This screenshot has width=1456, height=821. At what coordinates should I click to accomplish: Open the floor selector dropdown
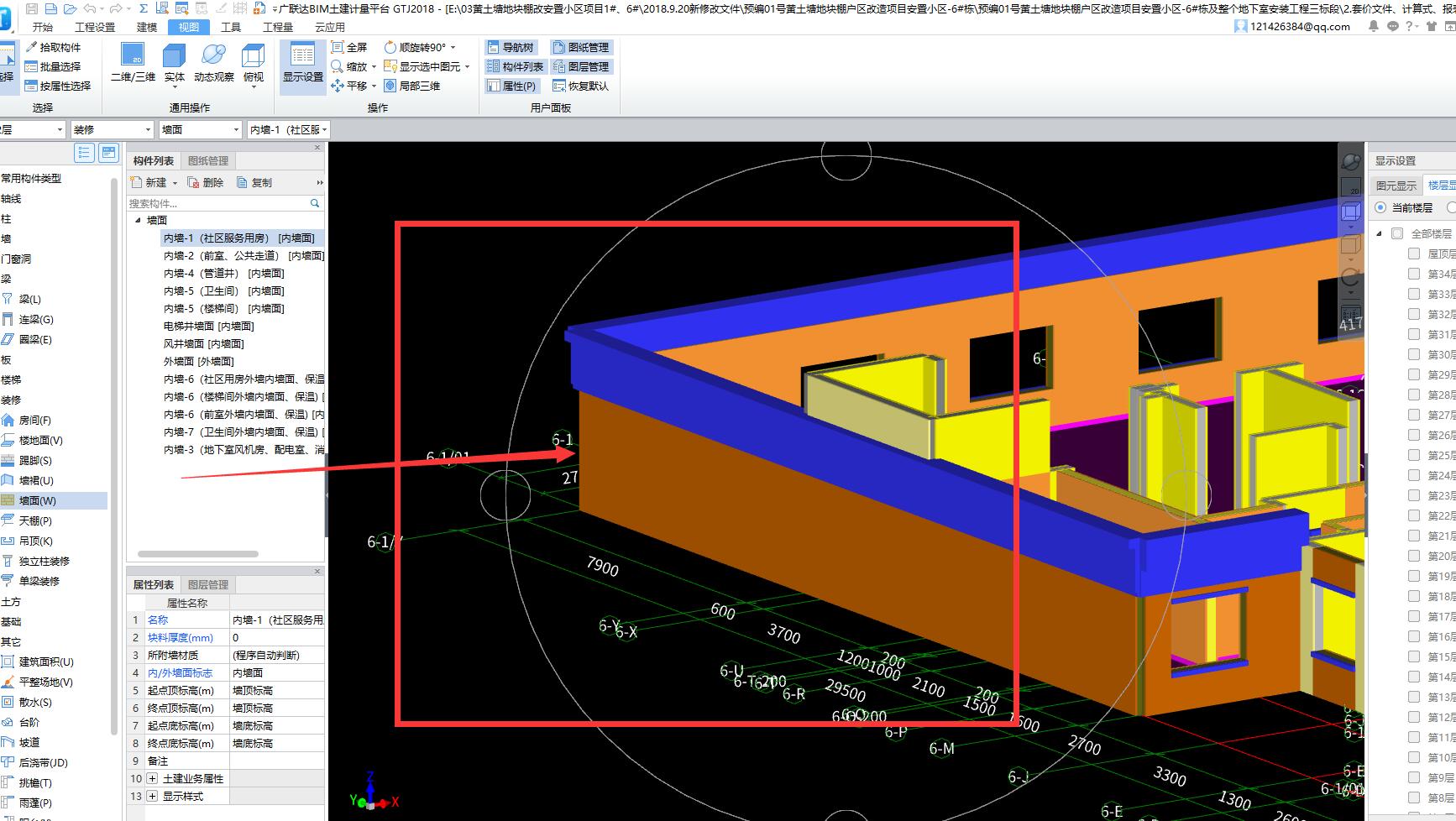[x=32, y=129]
